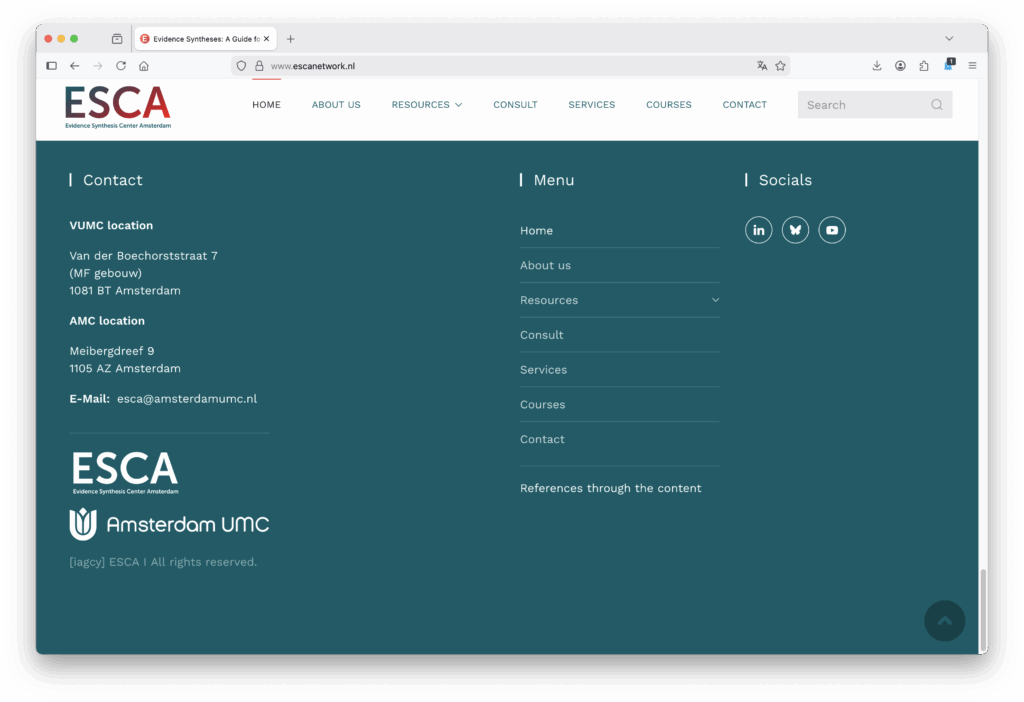Expand the Resources chevron in footer menu

pyautogui.click(x=715, y=300)
